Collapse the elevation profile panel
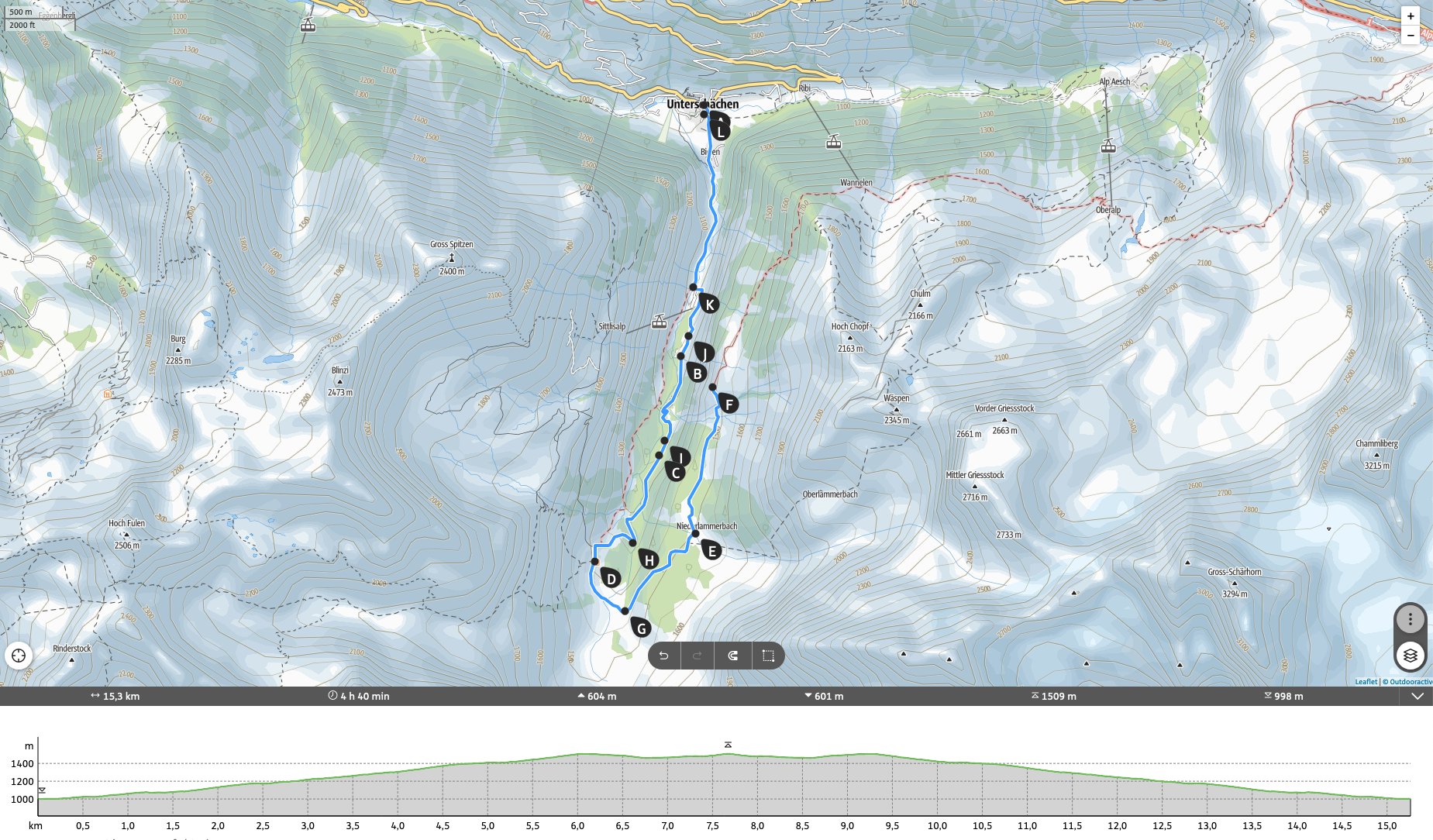1433x840 pixels. [1417, 696]
